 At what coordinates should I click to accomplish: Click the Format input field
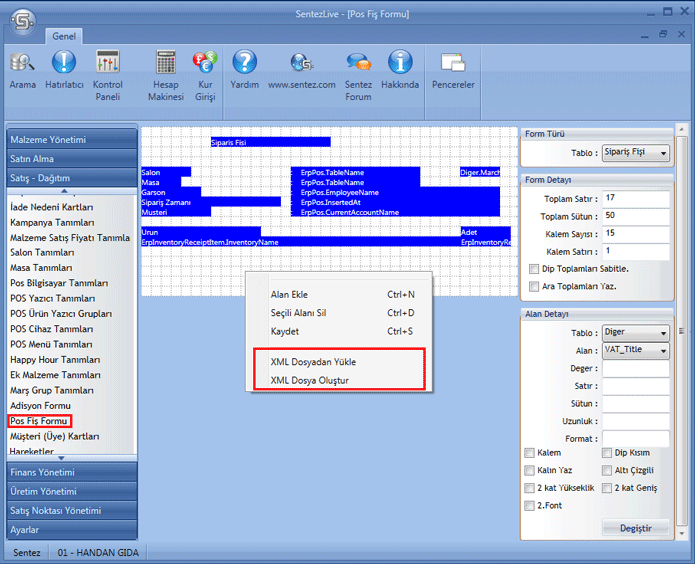point(636,439)
